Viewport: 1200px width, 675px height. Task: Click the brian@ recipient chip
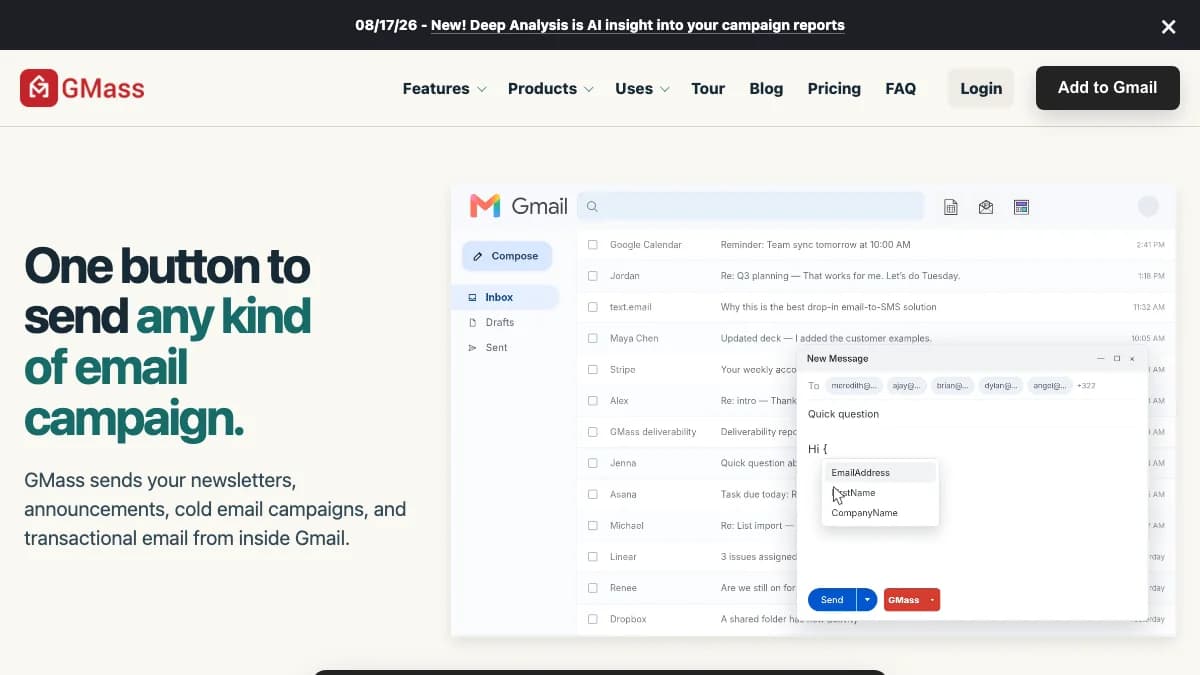[x=952, y=385]
